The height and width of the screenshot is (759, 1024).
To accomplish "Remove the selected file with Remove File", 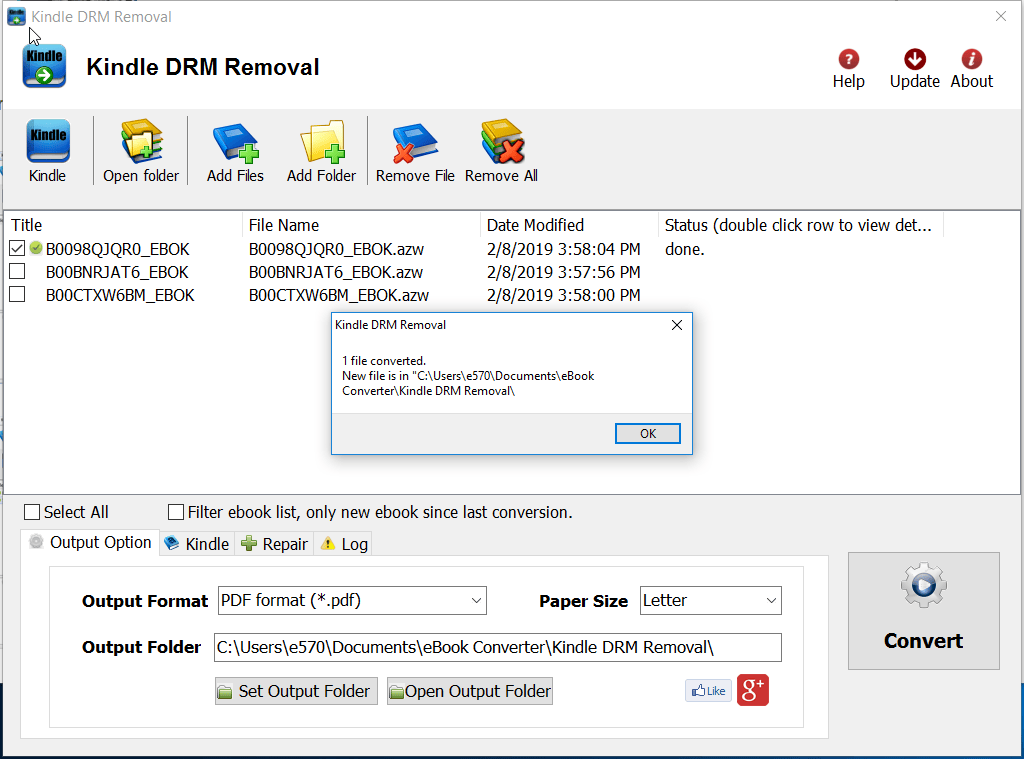I will pyautogui.click(x=414, y=148).
